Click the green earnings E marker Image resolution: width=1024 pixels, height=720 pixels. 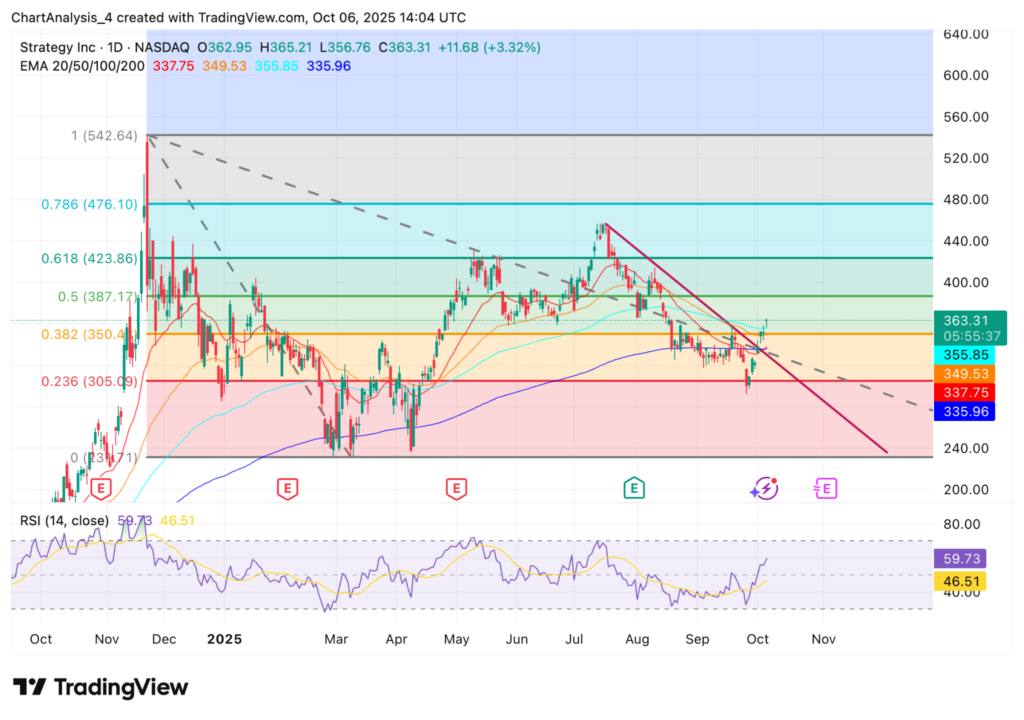632,488
